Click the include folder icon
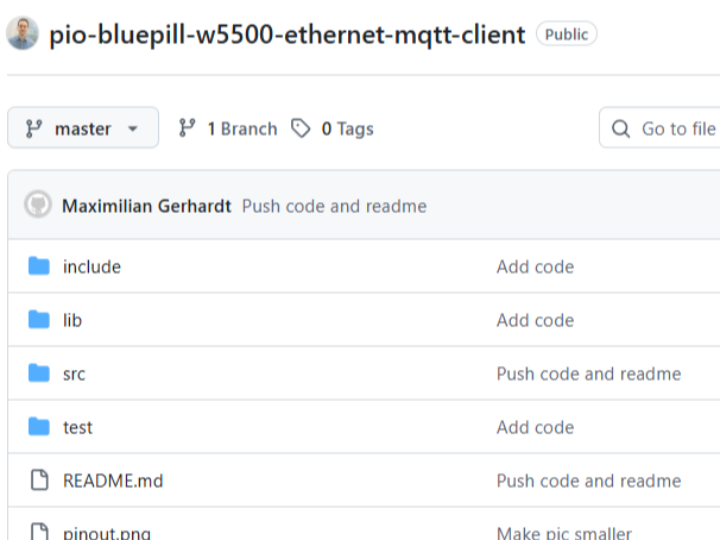Viewport: 720px width, 540px height. coord(39,266)
